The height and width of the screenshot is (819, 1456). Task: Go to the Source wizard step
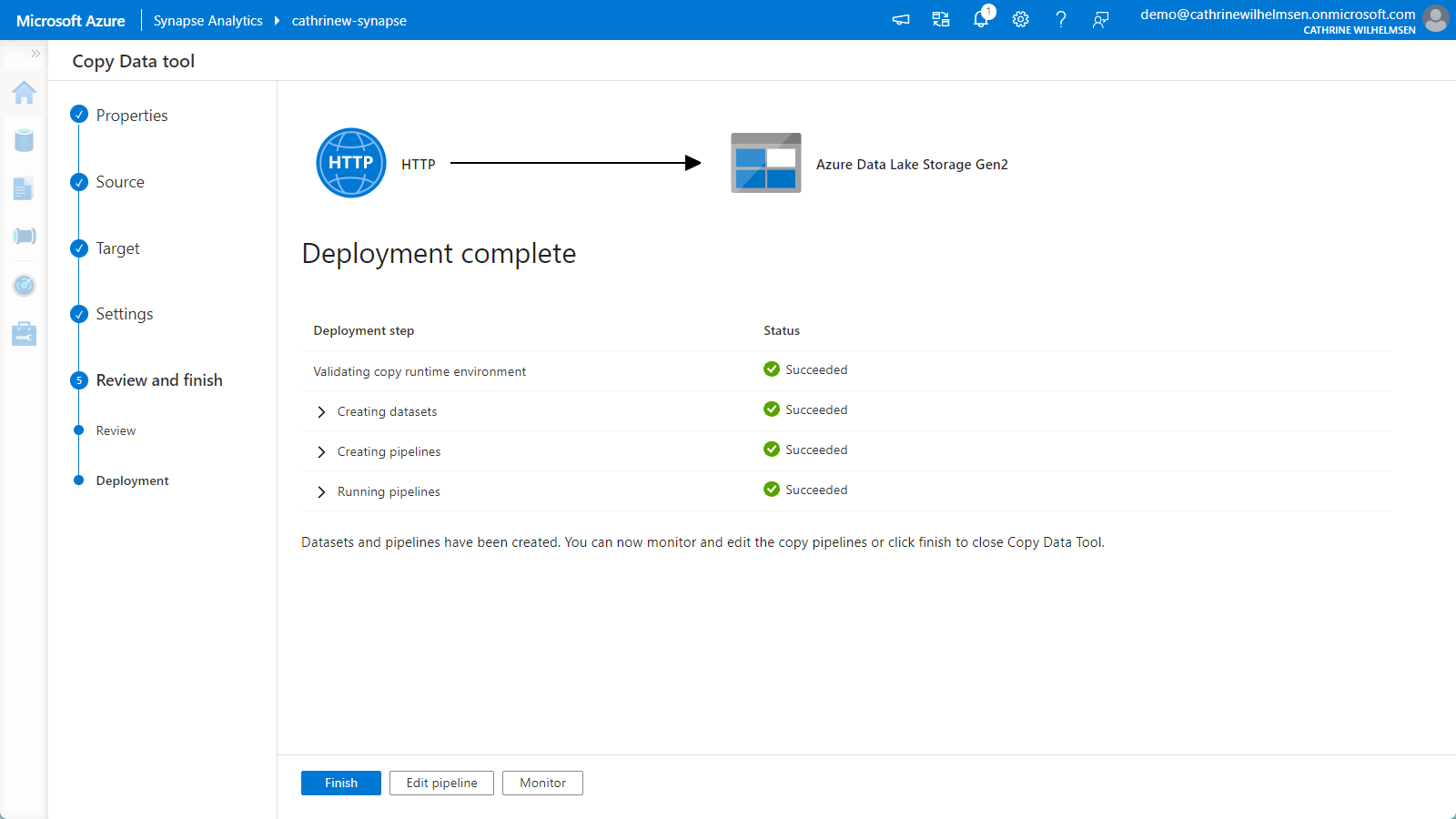(x=120, y=182)
